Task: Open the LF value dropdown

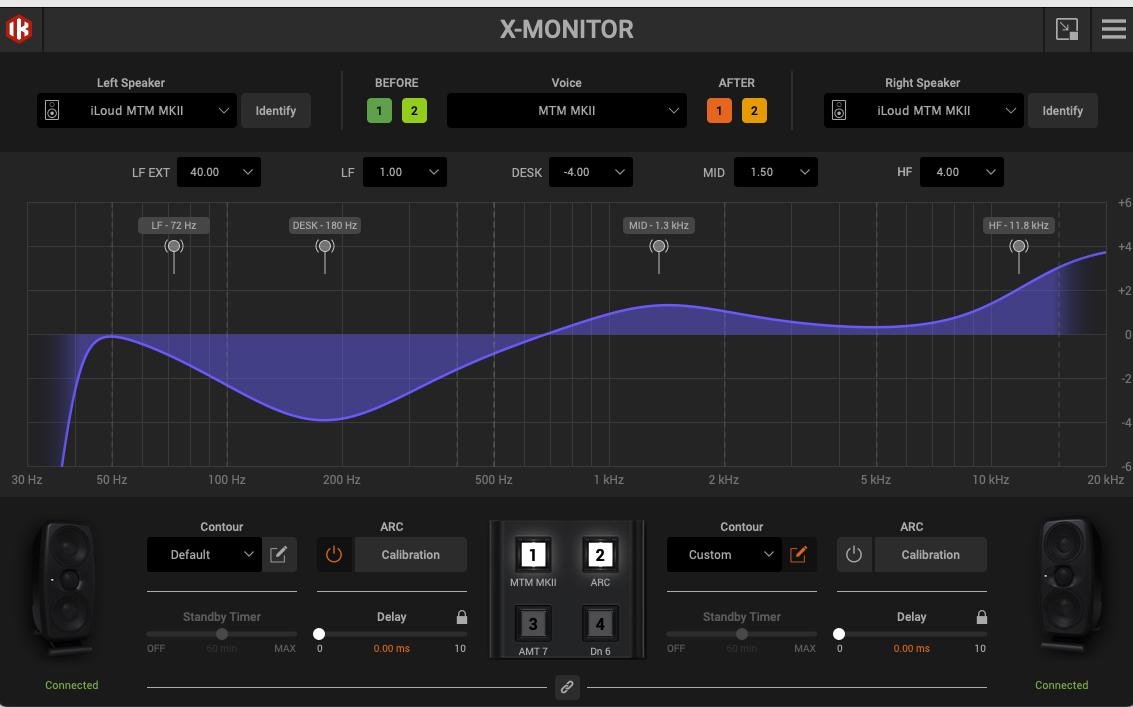Action: (x=405, y=172)
